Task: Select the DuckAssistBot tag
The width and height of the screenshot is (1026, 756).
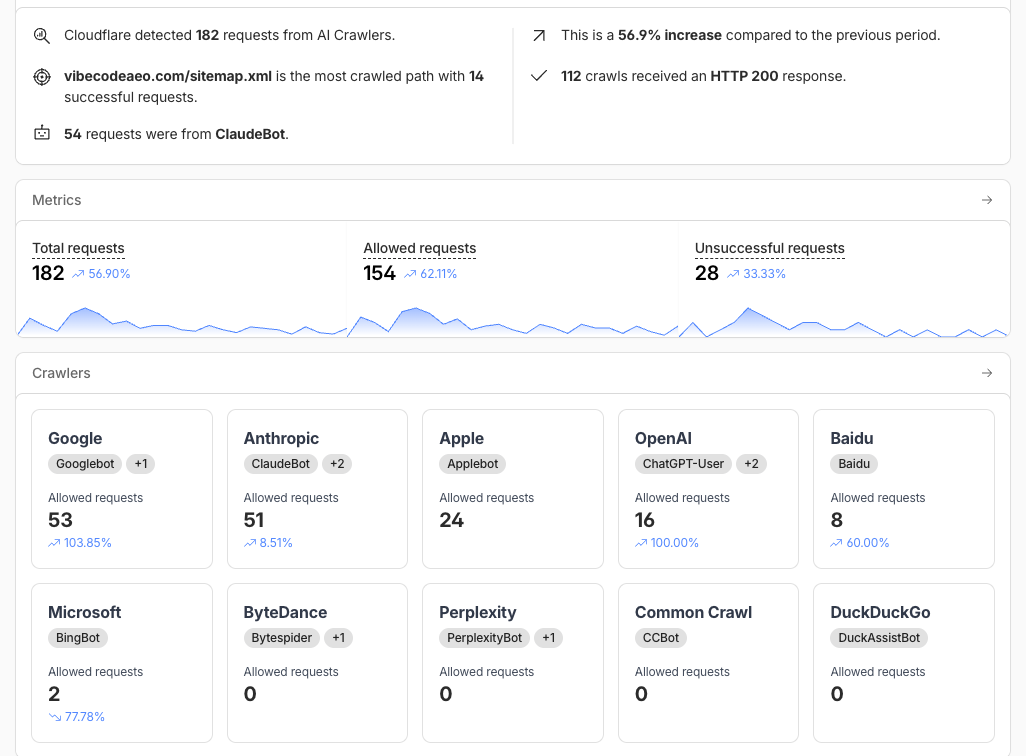Action: point(879,638)
